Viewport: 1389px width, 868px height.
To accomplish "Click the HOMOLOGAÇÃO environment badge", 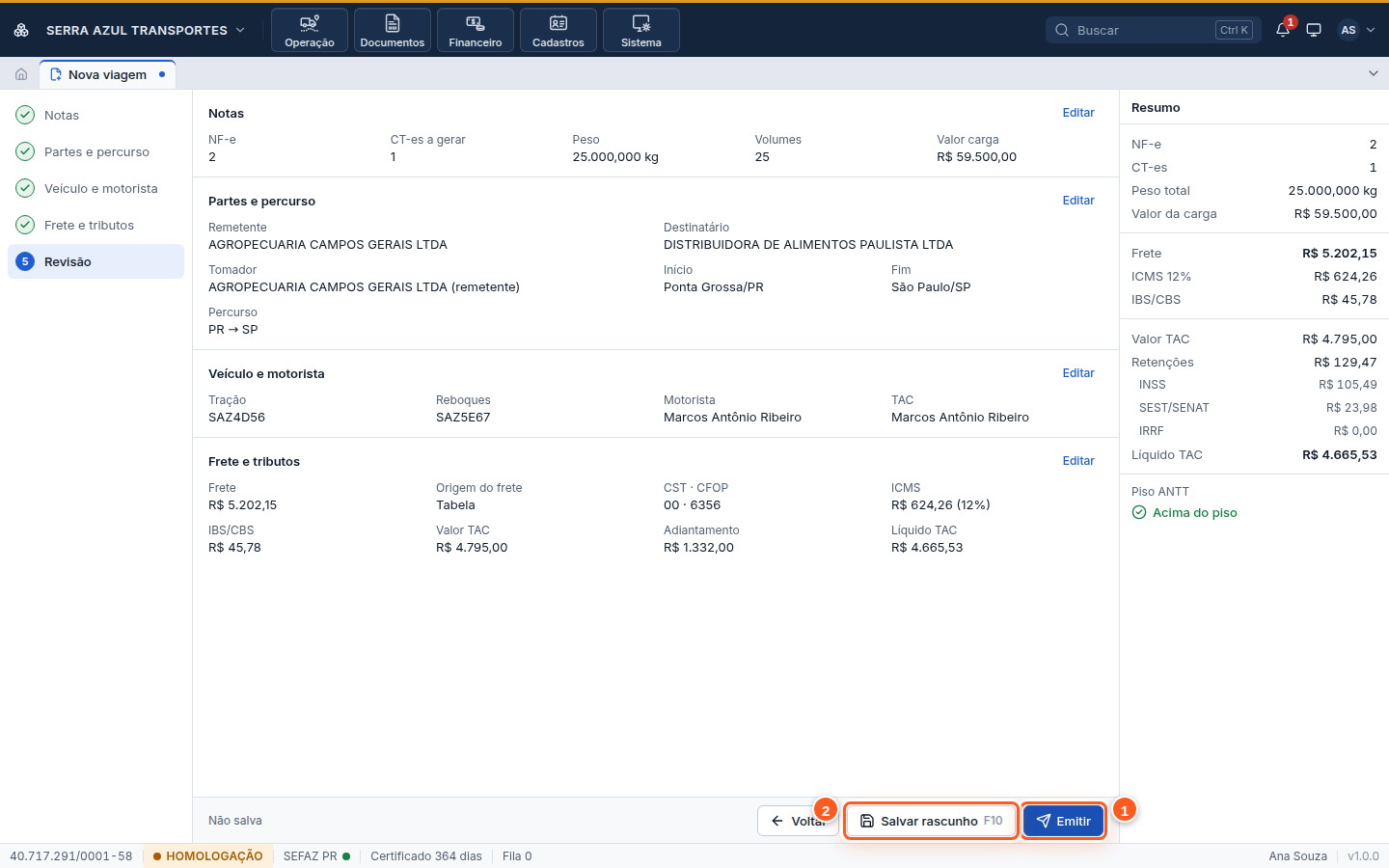I will click(x=207, y=855).
